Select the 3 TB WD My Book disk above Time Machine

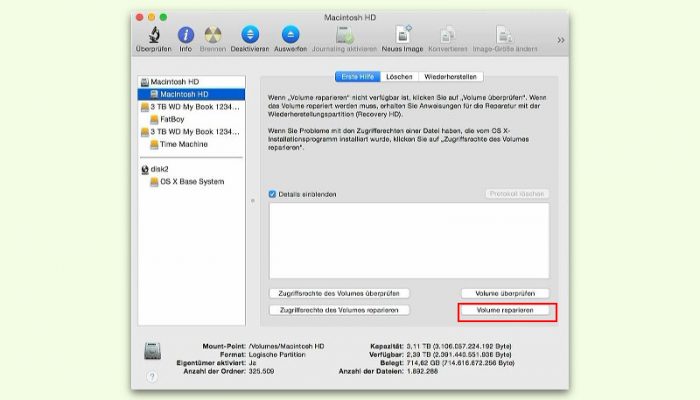pyautogui.click(x=192, y=132)
